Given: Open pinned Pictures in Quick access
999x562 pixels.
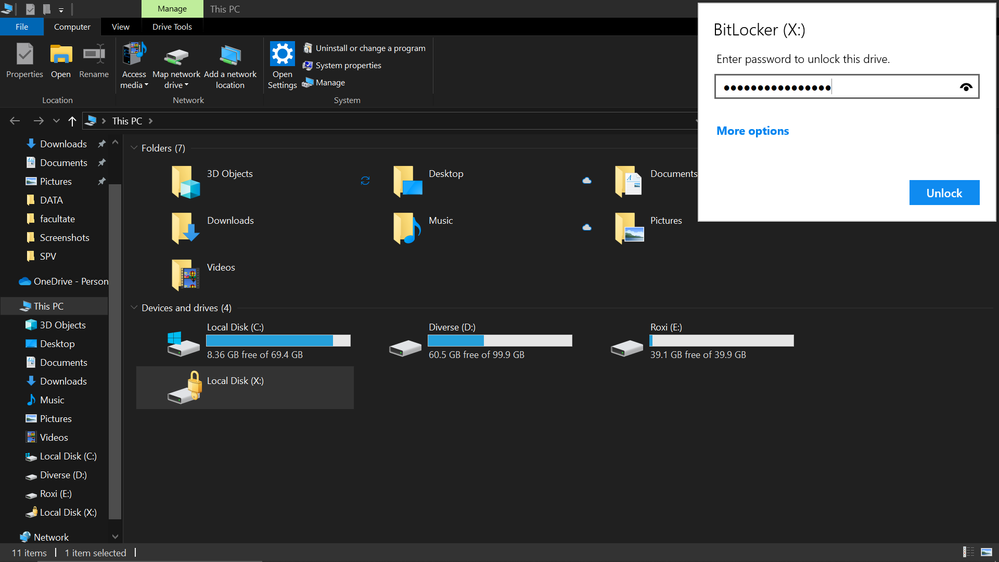Looking at the screenshot, I should click(x=55, y=182).
